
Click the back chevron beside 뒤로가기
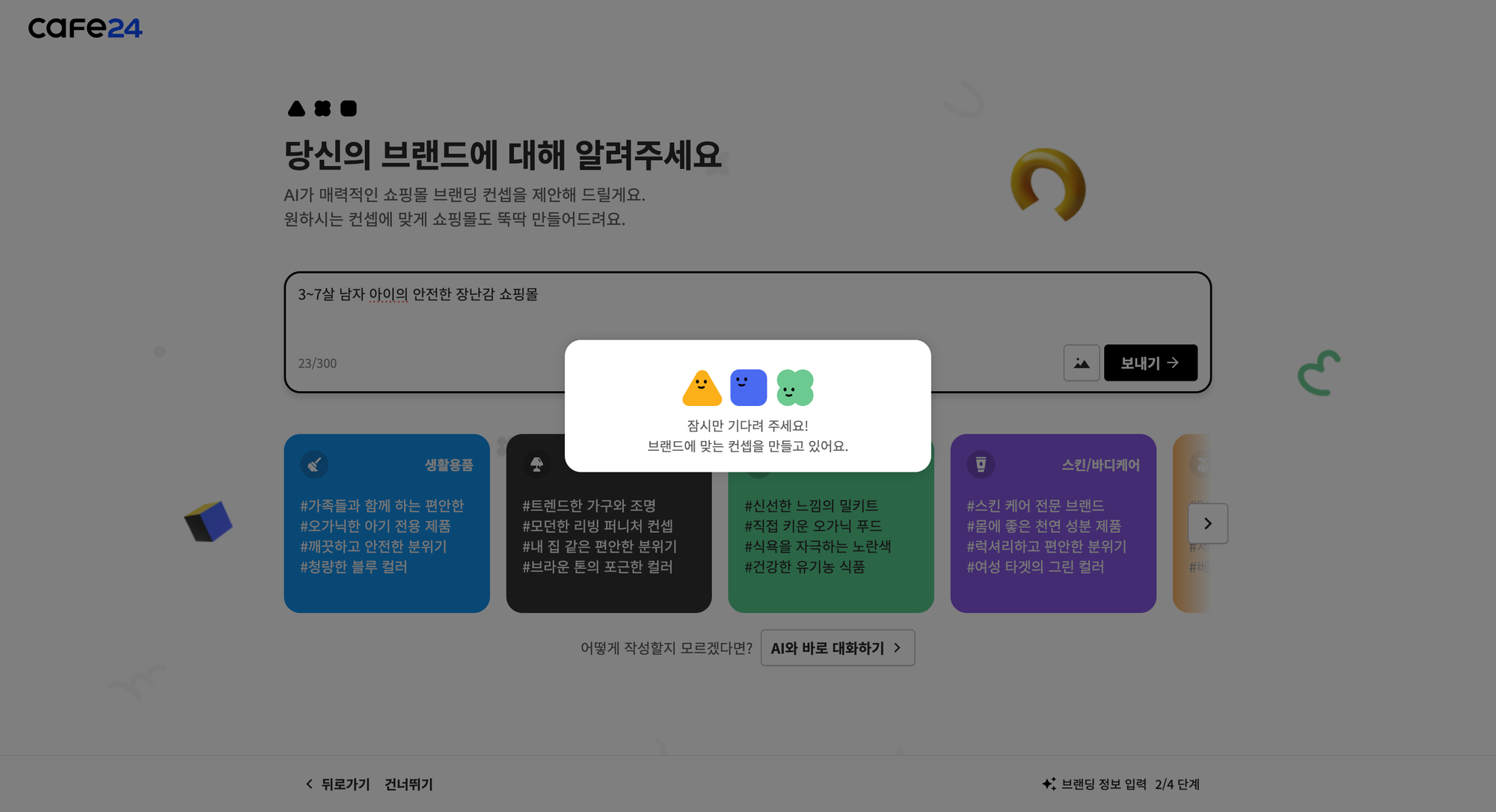pos(310,784)
